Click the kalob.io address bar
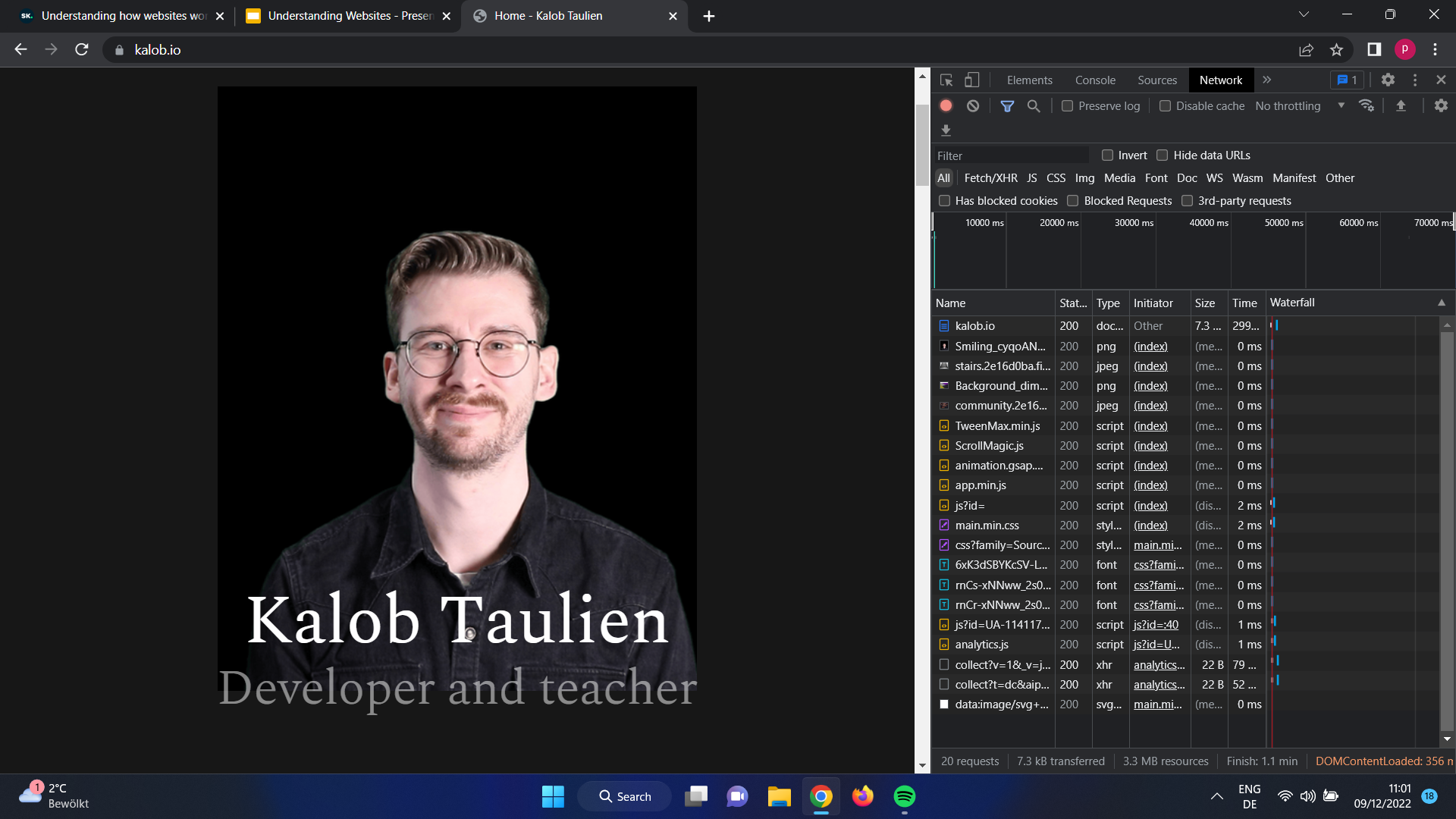 [x=698, y=50]
